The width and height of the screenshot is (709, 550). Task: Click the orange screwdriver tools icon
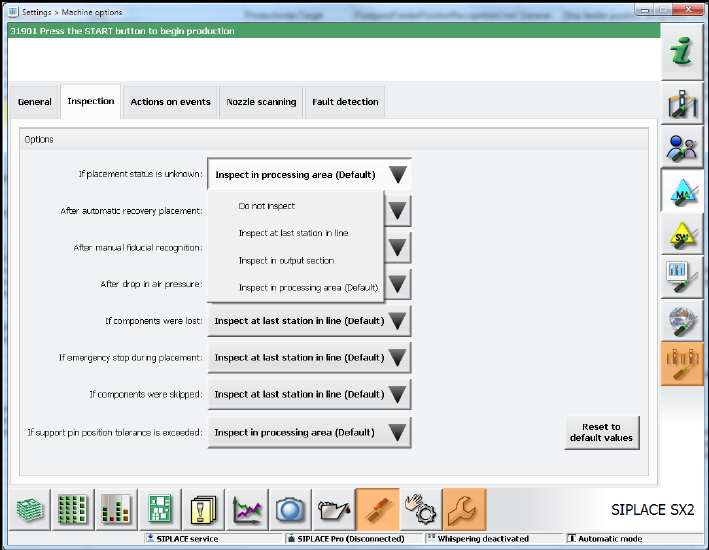[x=377, y=509]
